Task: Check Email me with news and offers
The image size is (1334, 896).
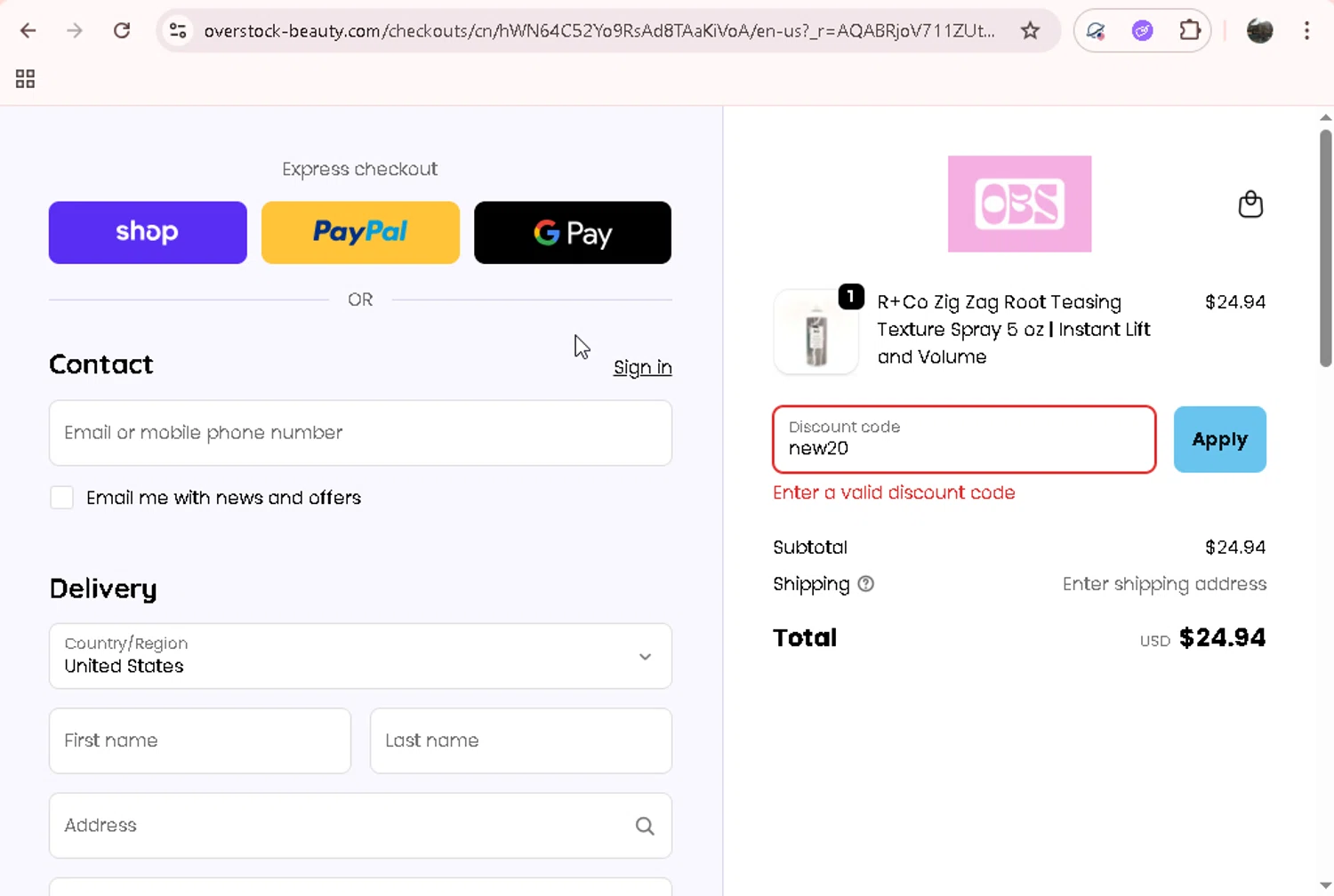Action: coord(61,498)
